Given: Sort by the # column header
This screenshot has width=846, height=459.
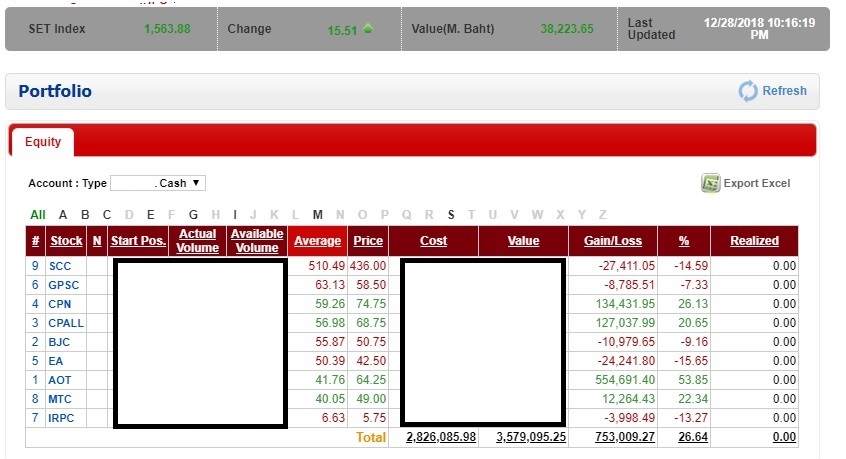Looking at the screenshot, I should pos(36,241).
